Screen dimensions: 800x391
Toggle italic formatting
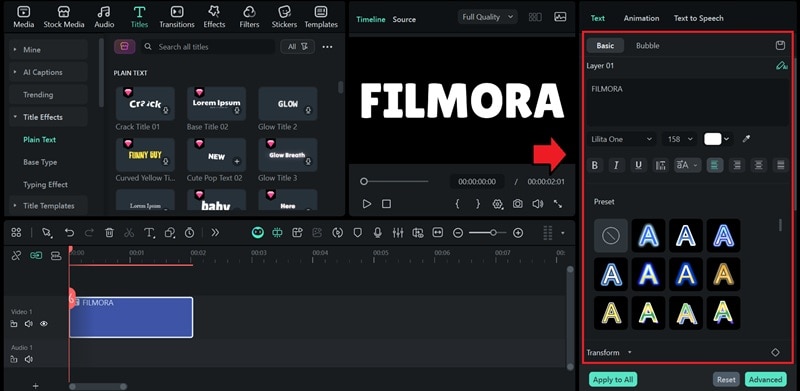coord(616,165)
